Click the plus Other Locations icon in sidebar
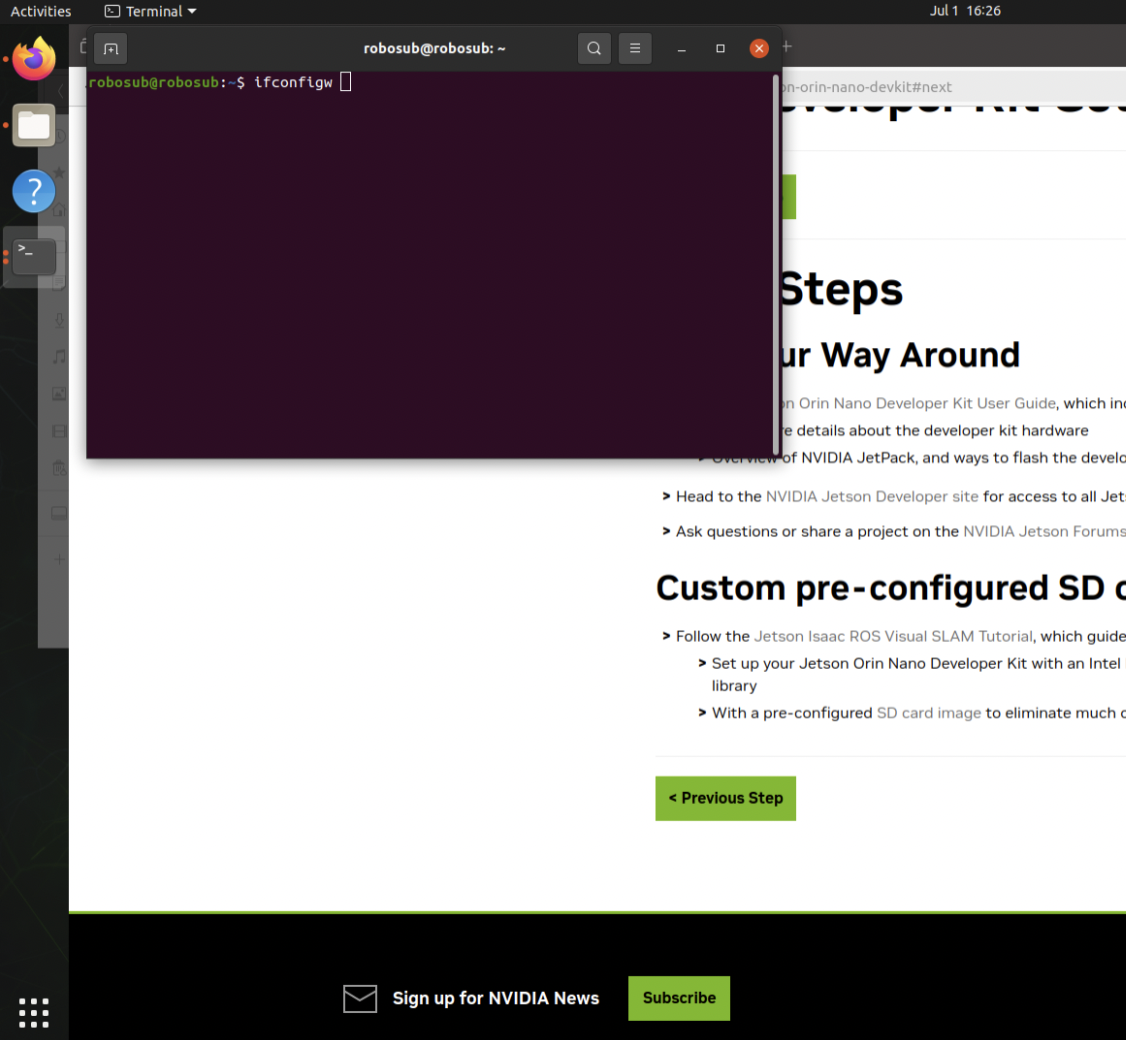Viewport: 1126px width, 1040px height. [59, 560]
